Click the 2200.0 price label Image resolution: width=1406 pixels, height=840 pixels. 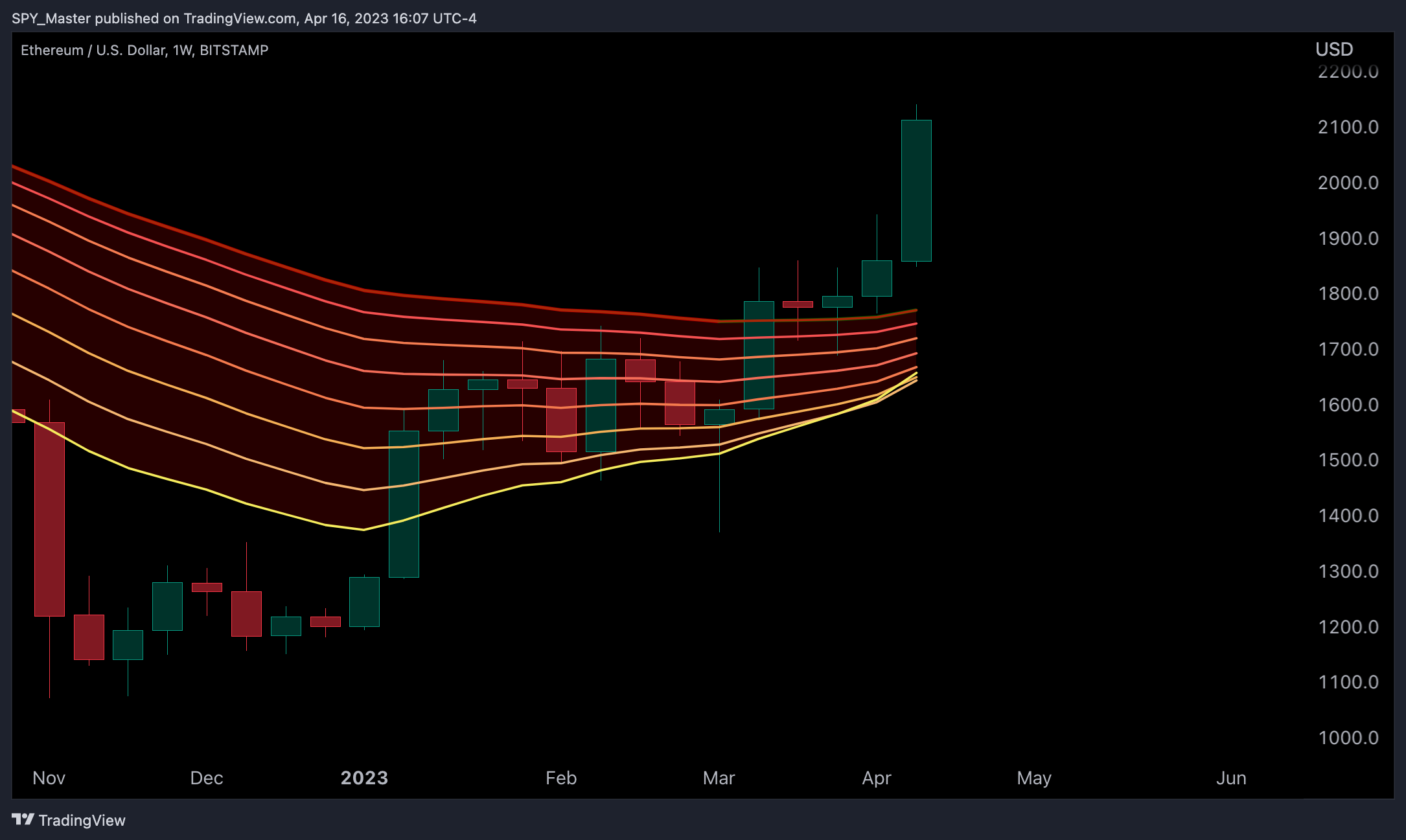[x=1348, y=71]
